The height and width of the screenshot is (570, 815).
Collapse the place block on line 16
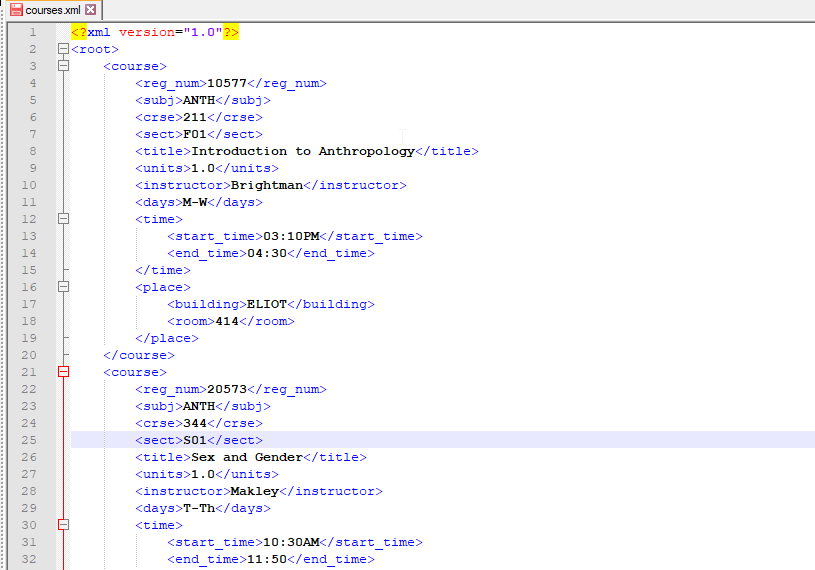[x=63, y=287]
